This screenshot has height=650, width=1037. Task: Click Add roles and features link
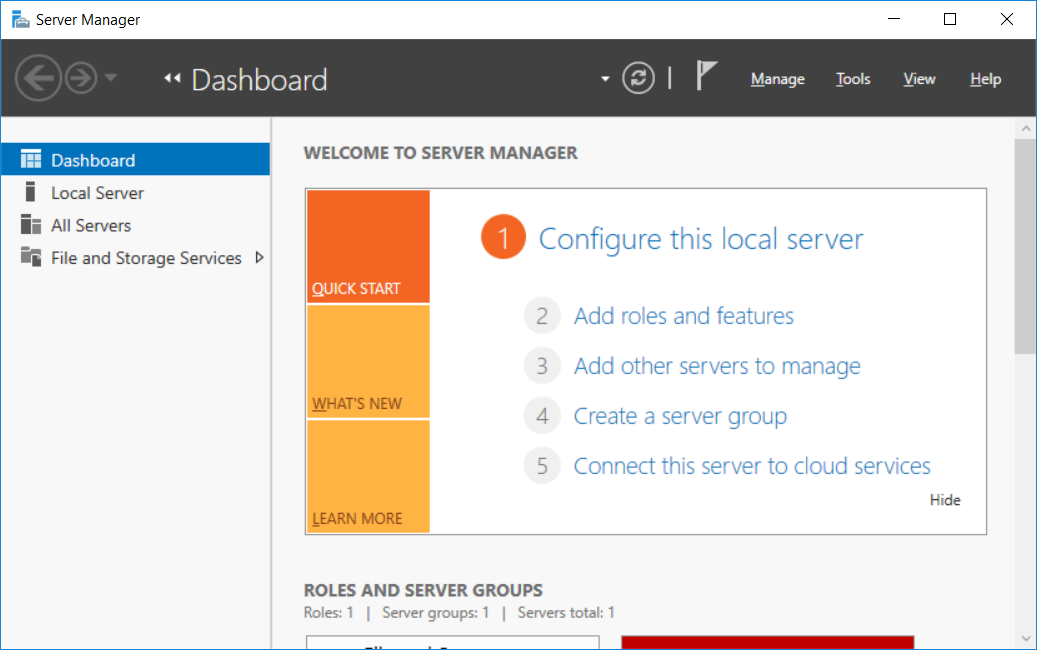tap(684, 316)
